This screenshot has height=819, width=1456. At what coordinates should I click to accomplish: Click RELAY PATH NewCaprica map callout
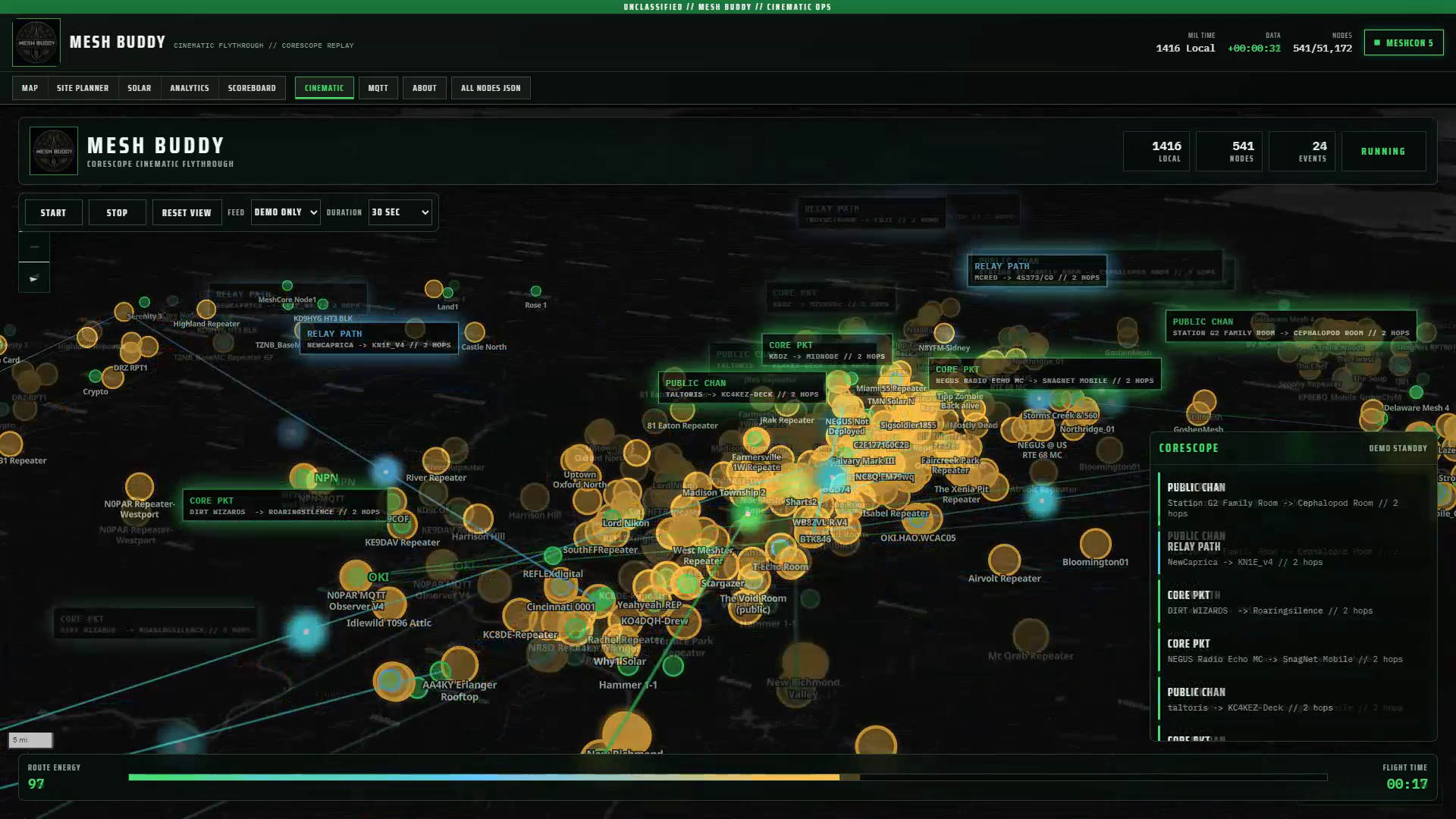coord(379,339)
